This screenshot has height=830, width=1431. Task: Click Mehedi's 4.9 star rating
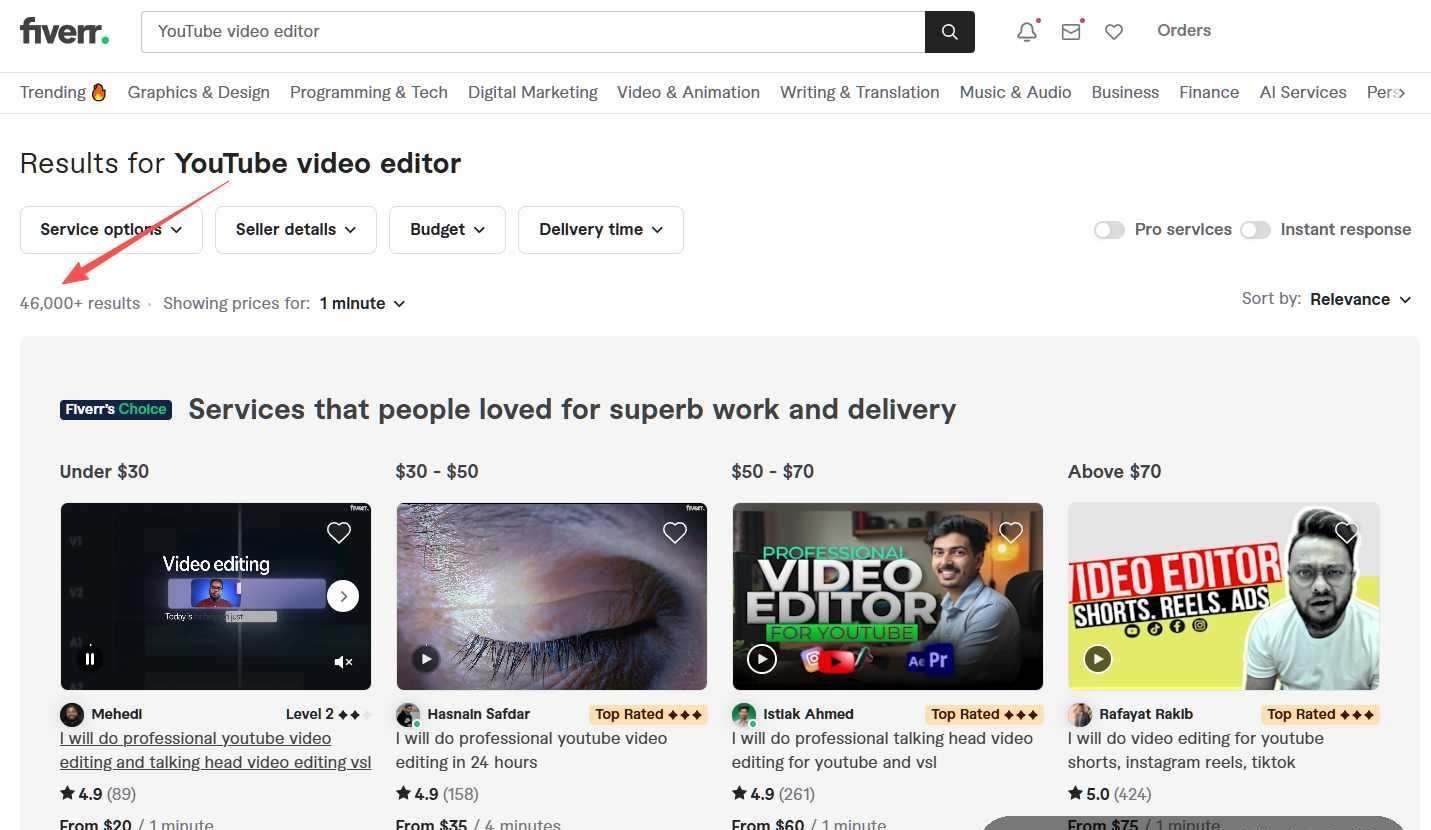(x=98, y=794)
